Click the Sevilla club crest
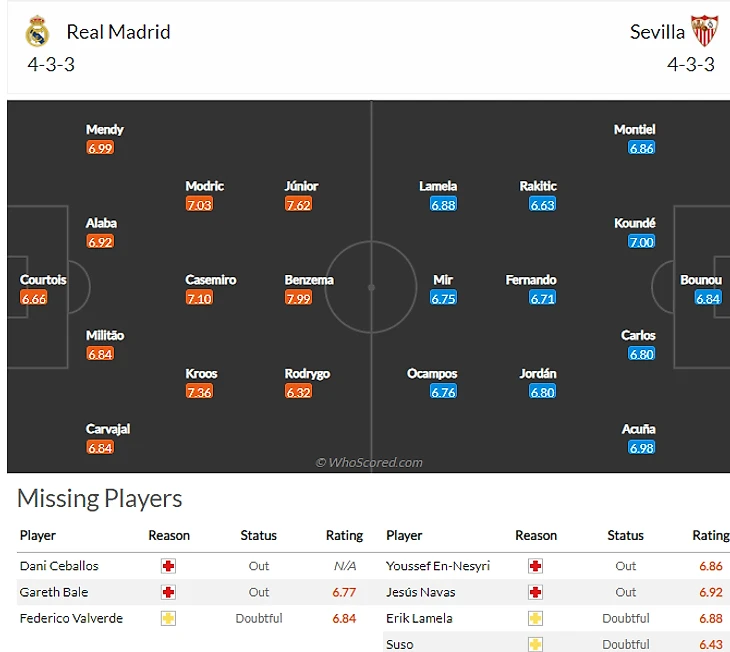Image resolution: width=730 pixels, height=652 pixels. tap(705, 32)
